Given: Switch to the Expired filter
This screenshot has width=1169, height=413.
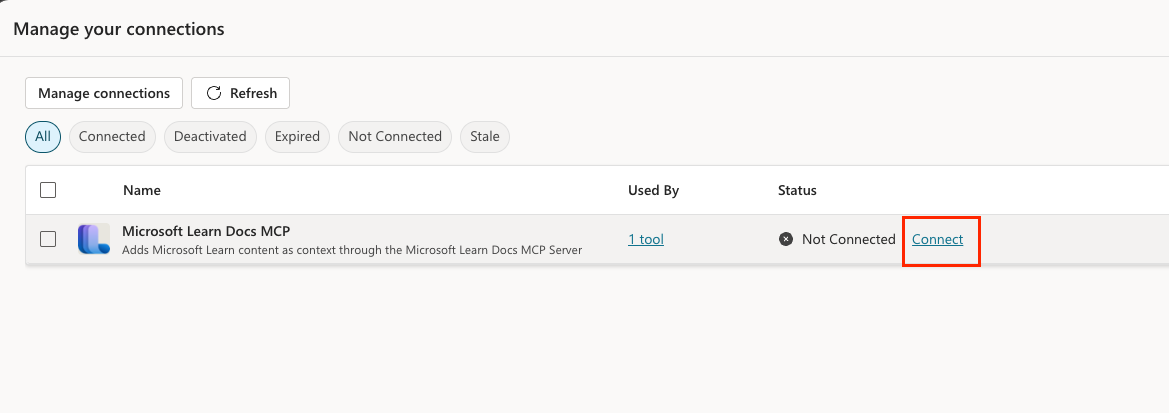Looking at the screenshot, I should pos(297,137).
